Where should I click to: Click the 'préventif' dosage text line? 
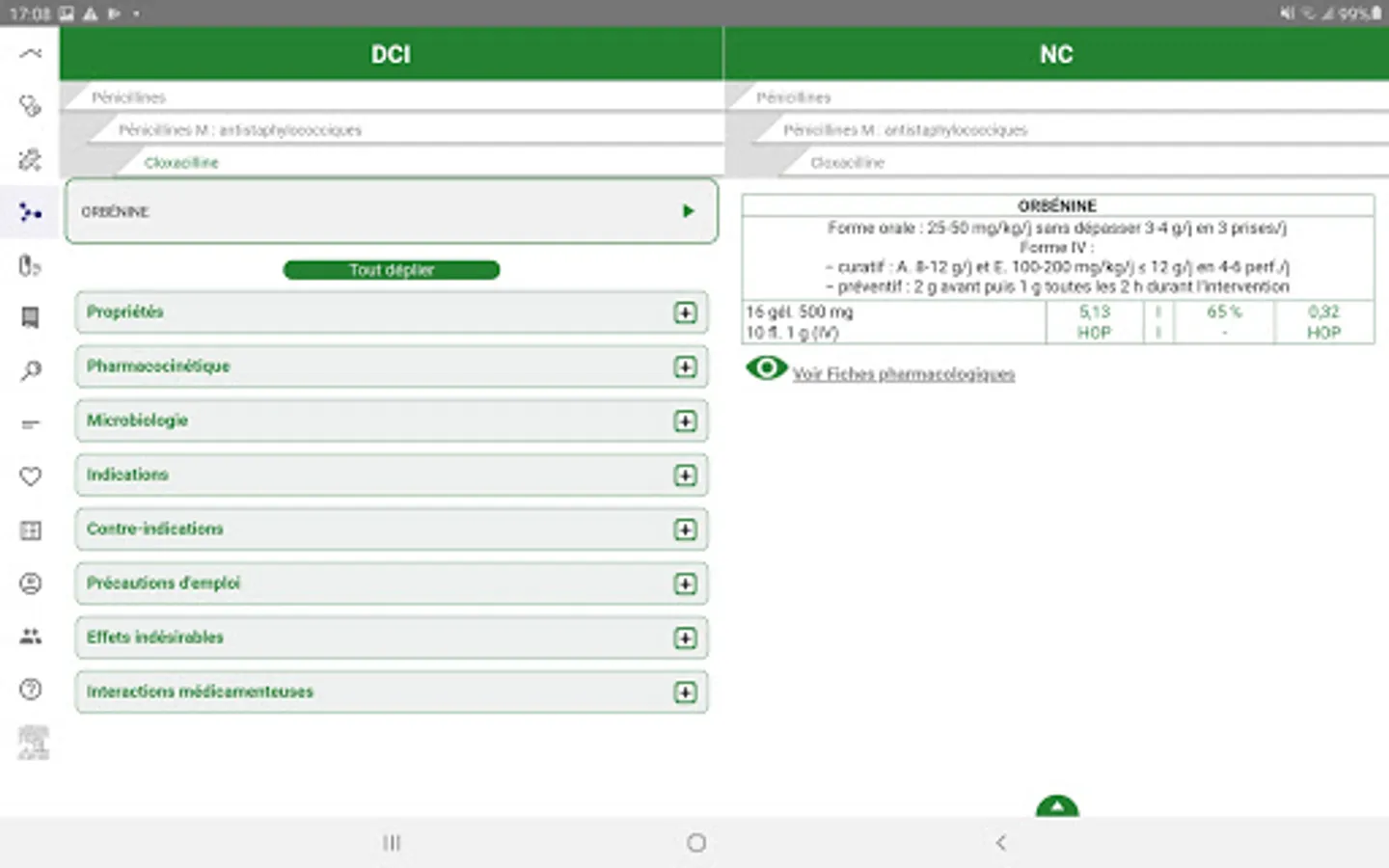coord(1057,286)
